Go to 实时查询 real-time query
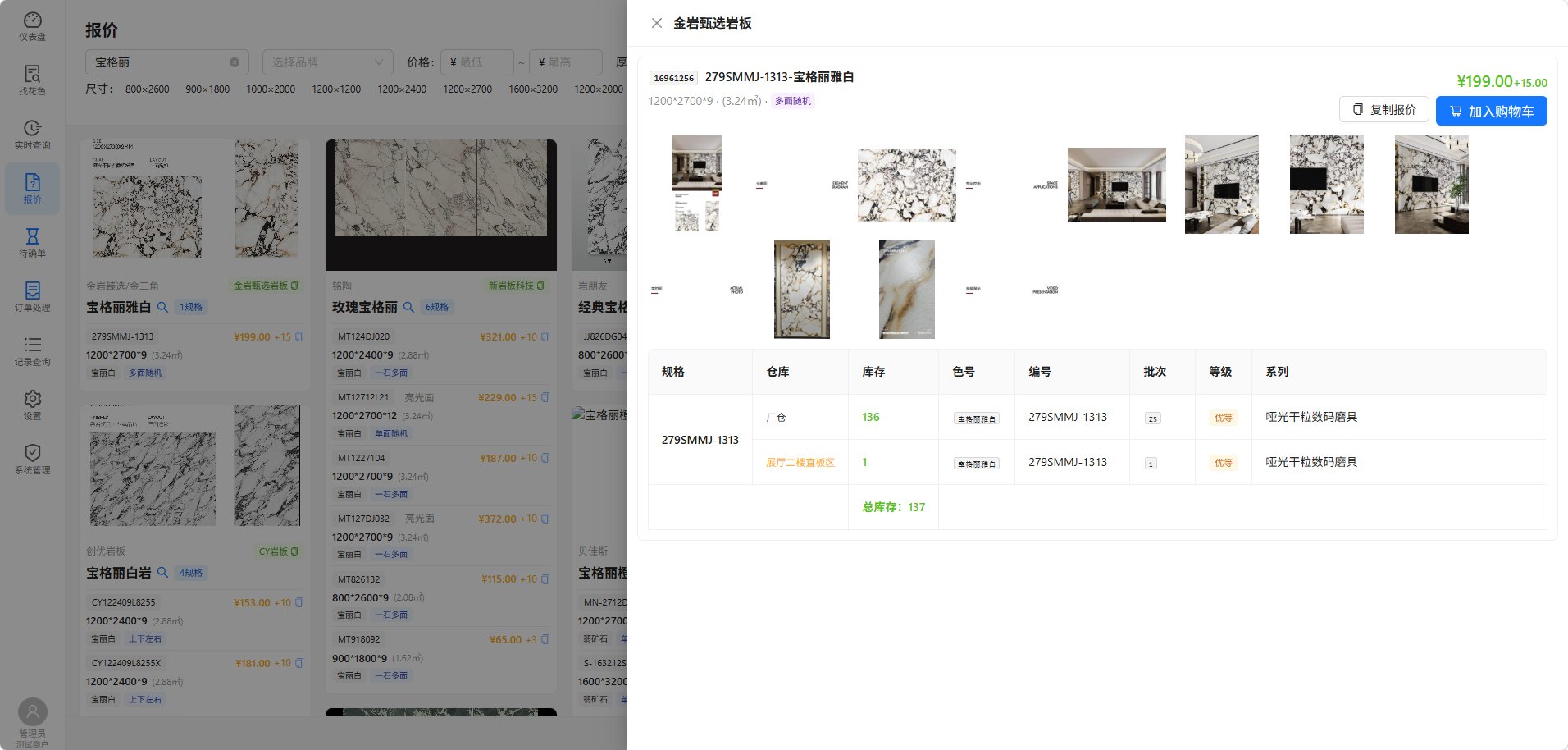1568x750 pixels. 32,135
